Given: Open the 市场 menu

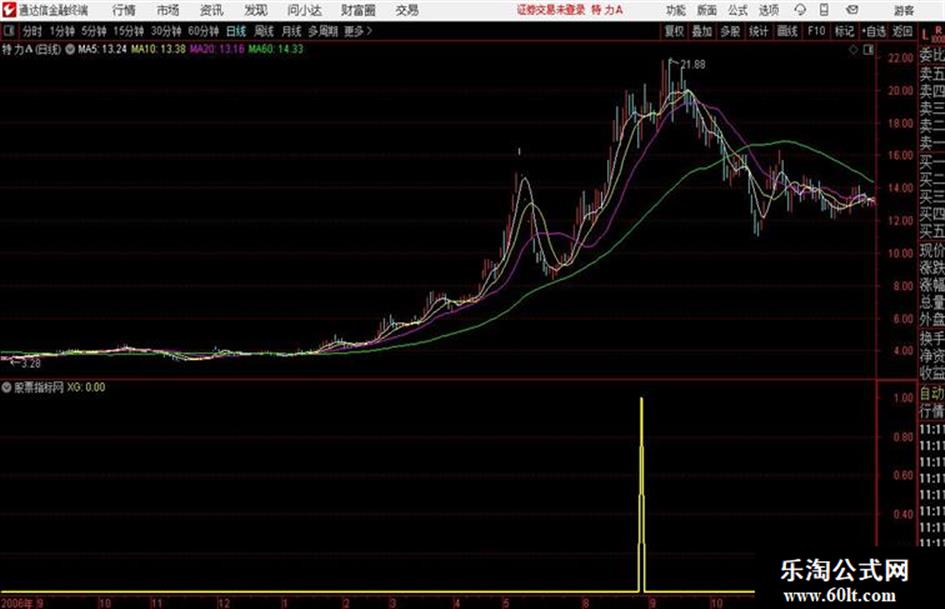Looking at the screenshot, I should [168, 10].
